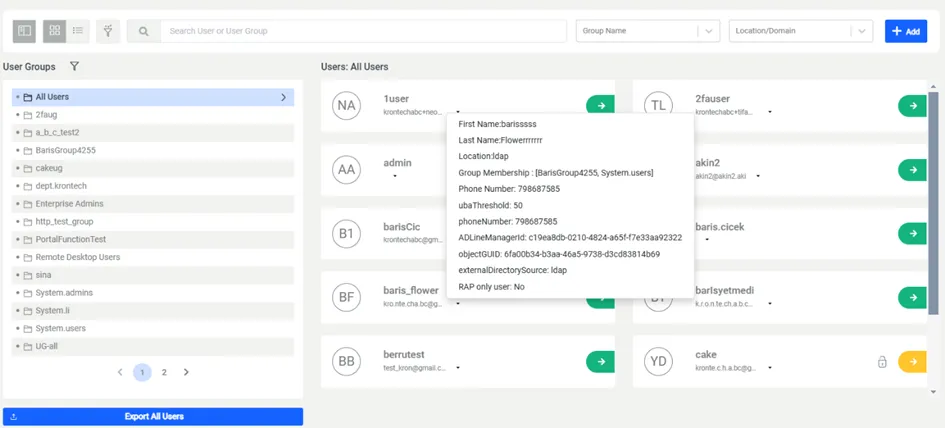The width and height of the screenshot is (945, 428).
Task: Click the lock icon on cake user
Action: point(882,362)
